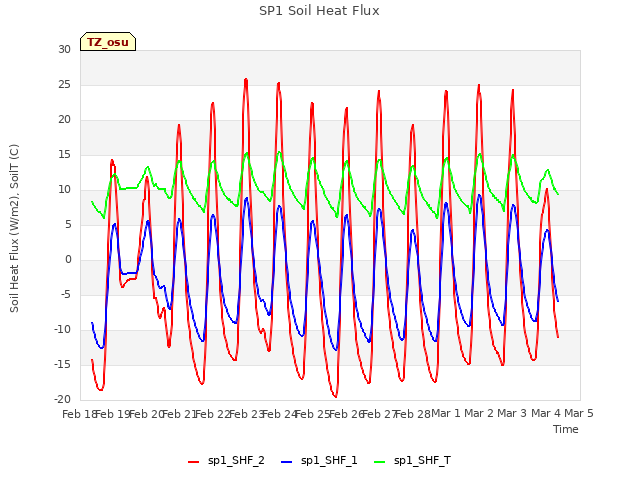640x480 pixels.
Task: Click the 25 y-axis tick label
Action: click(64, 85)
